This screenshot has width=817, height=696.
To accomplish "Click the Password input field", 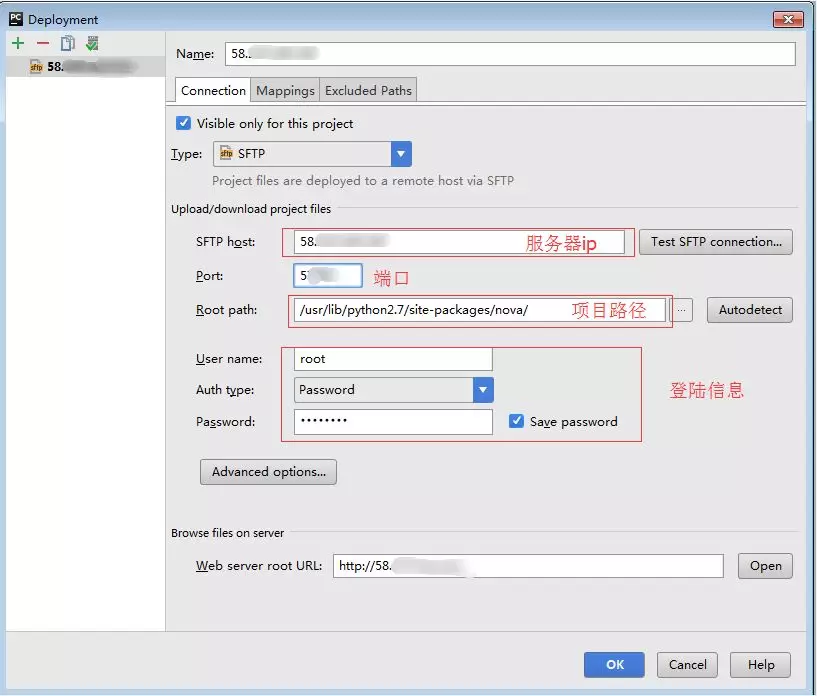I will point(393,421).
